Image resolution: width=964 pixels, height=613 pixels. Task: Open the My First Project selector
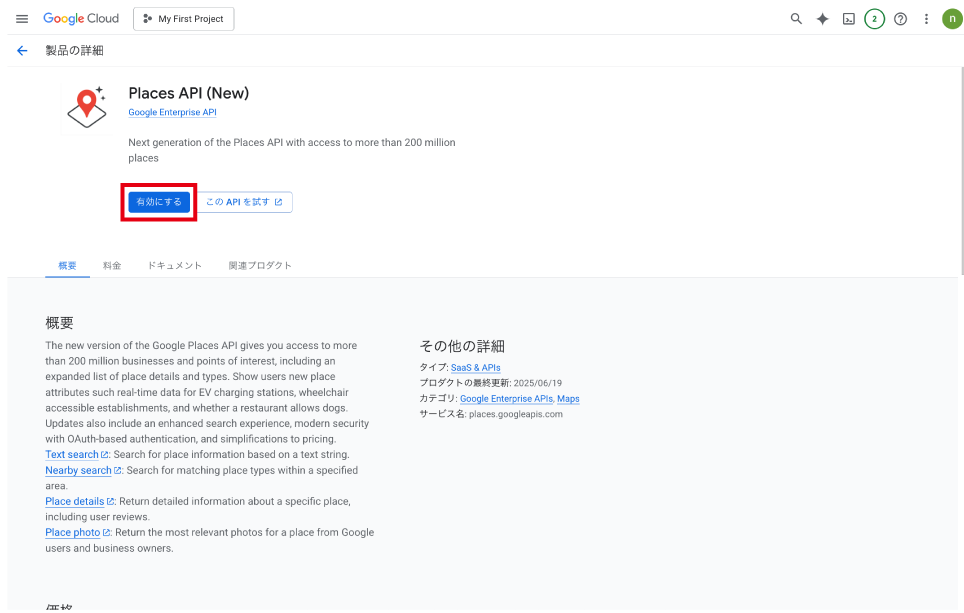(184, 19)
